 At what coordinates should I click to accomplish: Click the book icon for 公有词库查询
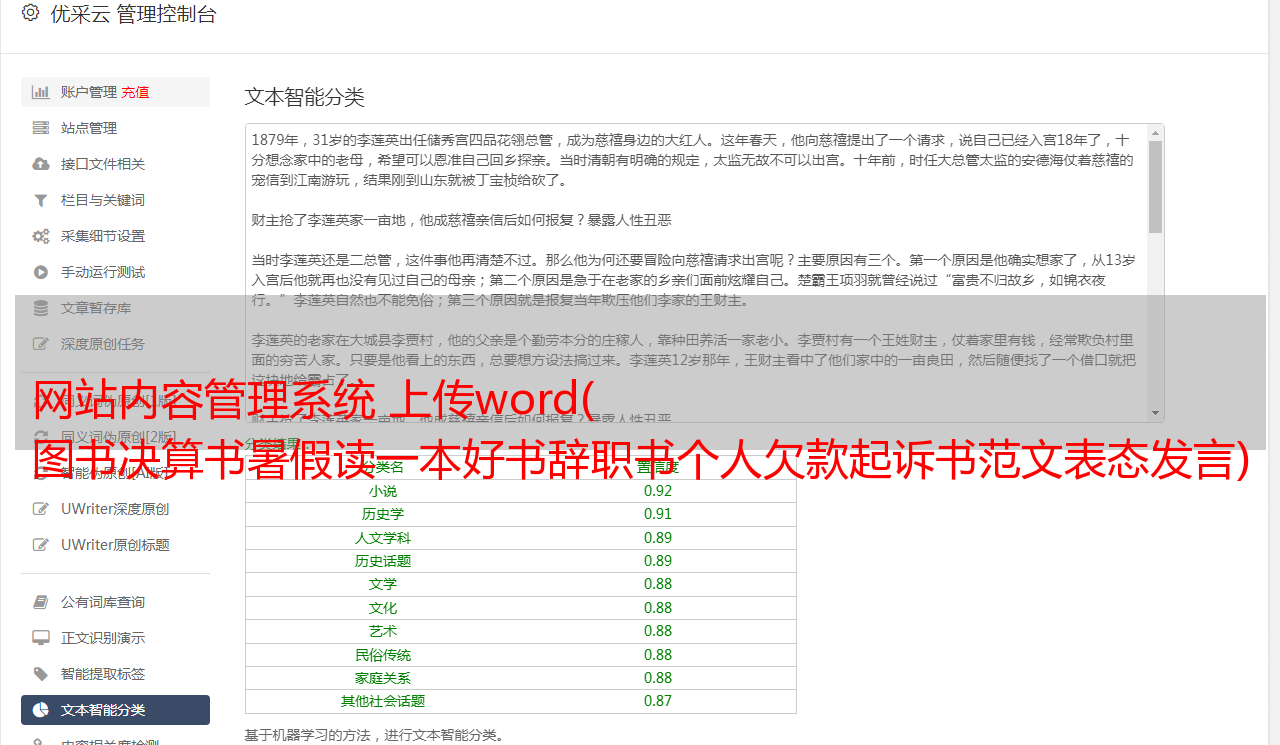click(x=40, y=602)
